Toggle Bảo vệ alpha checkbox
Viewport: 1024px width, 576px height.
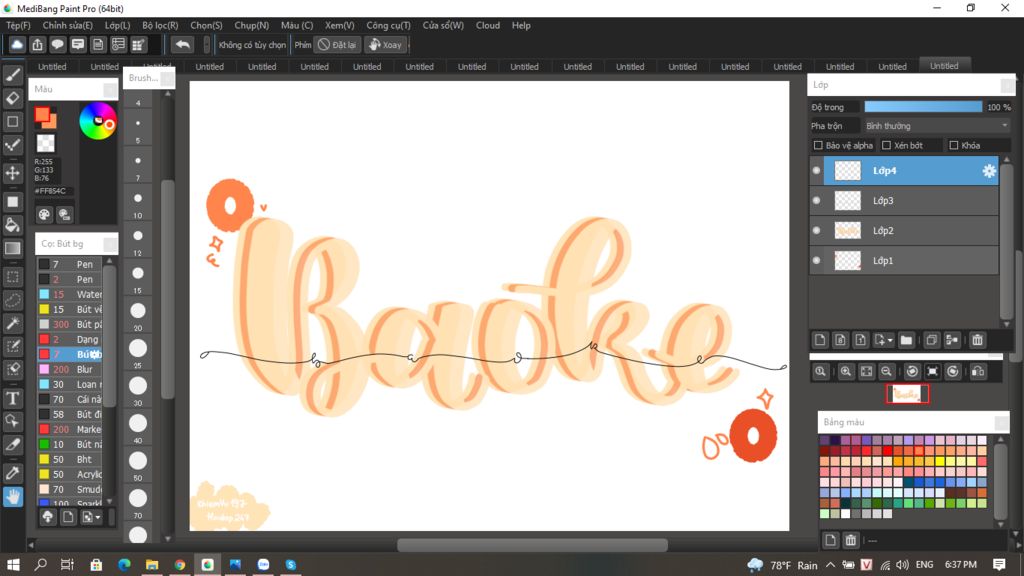[818, 145]
